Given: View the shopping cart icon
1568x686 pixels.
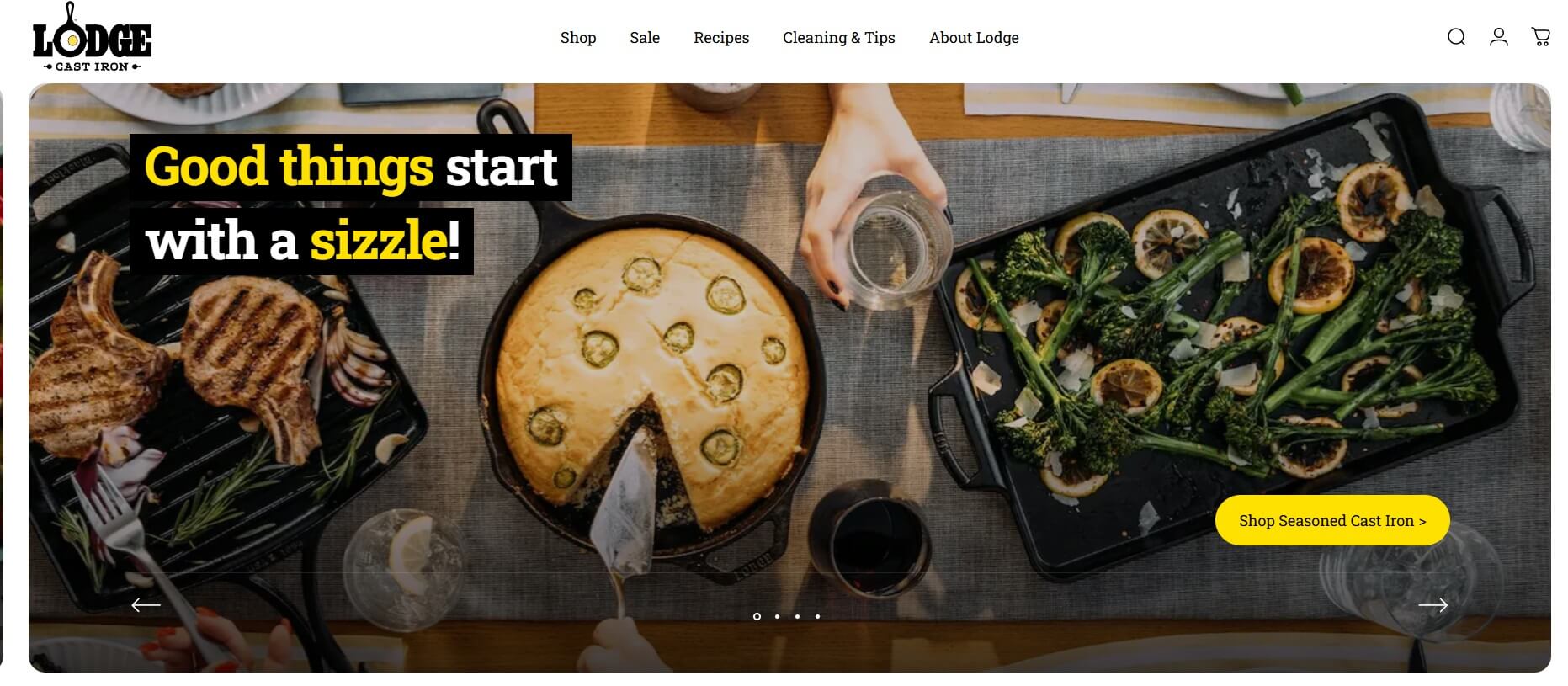Looking at the screenshot, I should click(x=1540, y=37).
